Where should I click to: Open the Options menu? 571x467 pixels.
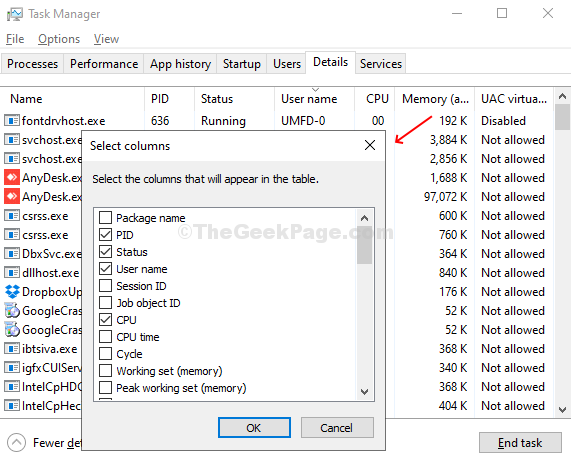pyautogui.click(x=59, y=39)
